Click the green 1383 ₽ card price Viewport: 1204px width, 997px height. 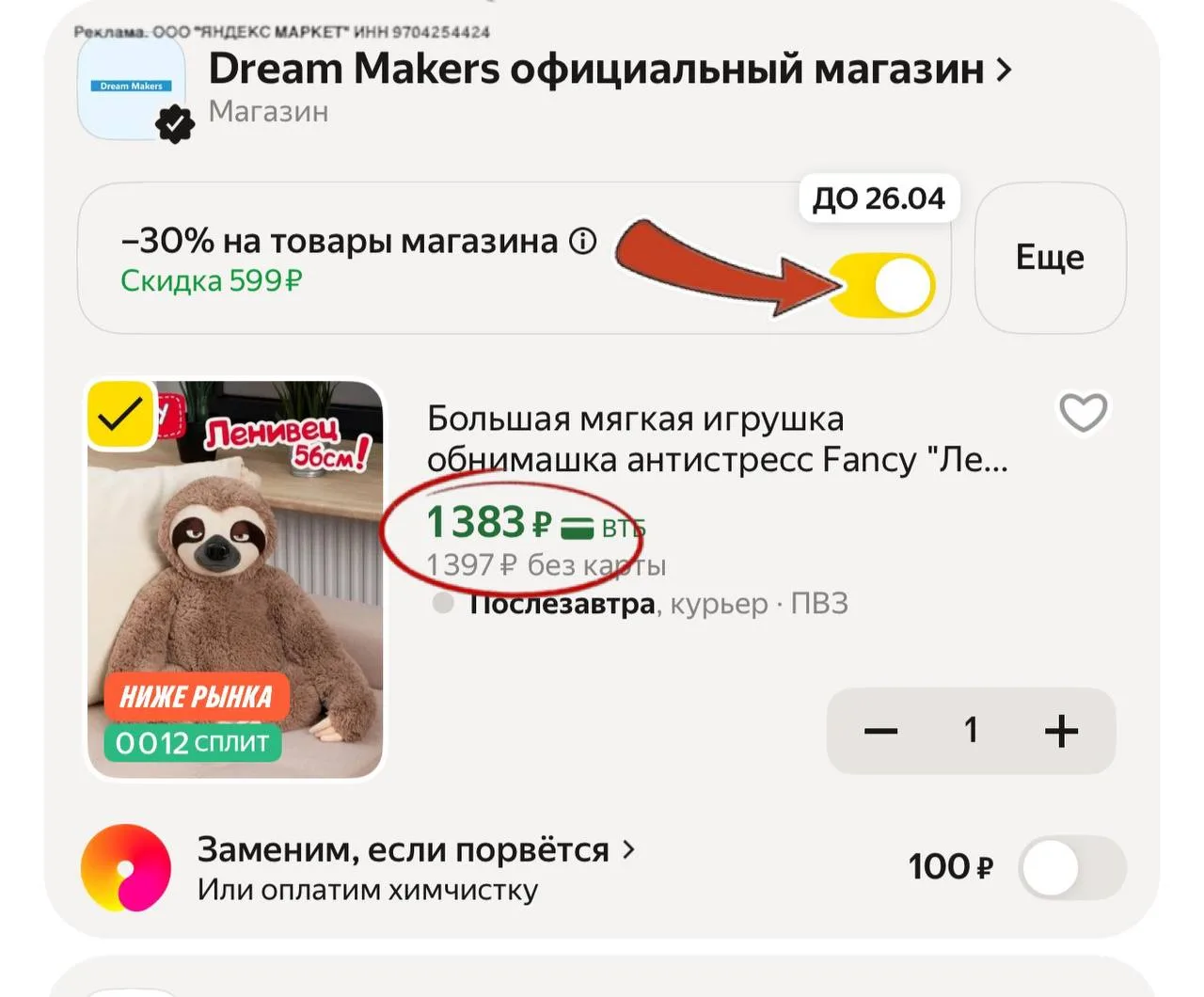pyautogui.click(x=489, y=523)
